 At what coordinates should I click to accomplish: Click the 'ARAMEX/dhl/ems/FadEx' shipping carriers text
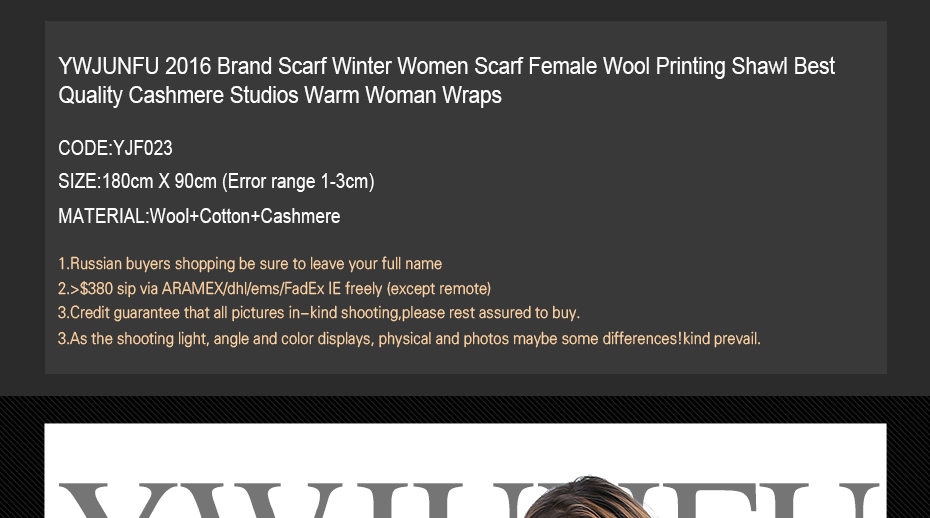pos(243,289)
